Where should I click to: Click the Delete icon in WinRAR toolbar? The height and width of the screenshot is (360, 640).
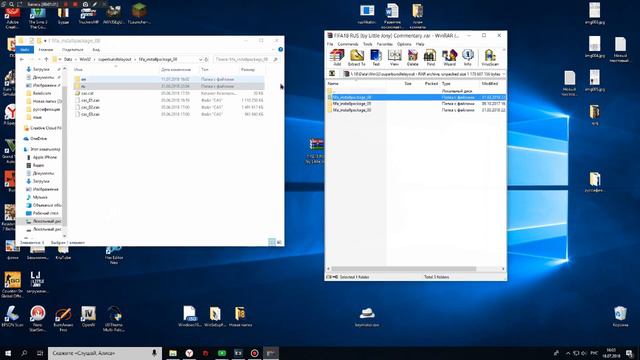pos(413,58)
